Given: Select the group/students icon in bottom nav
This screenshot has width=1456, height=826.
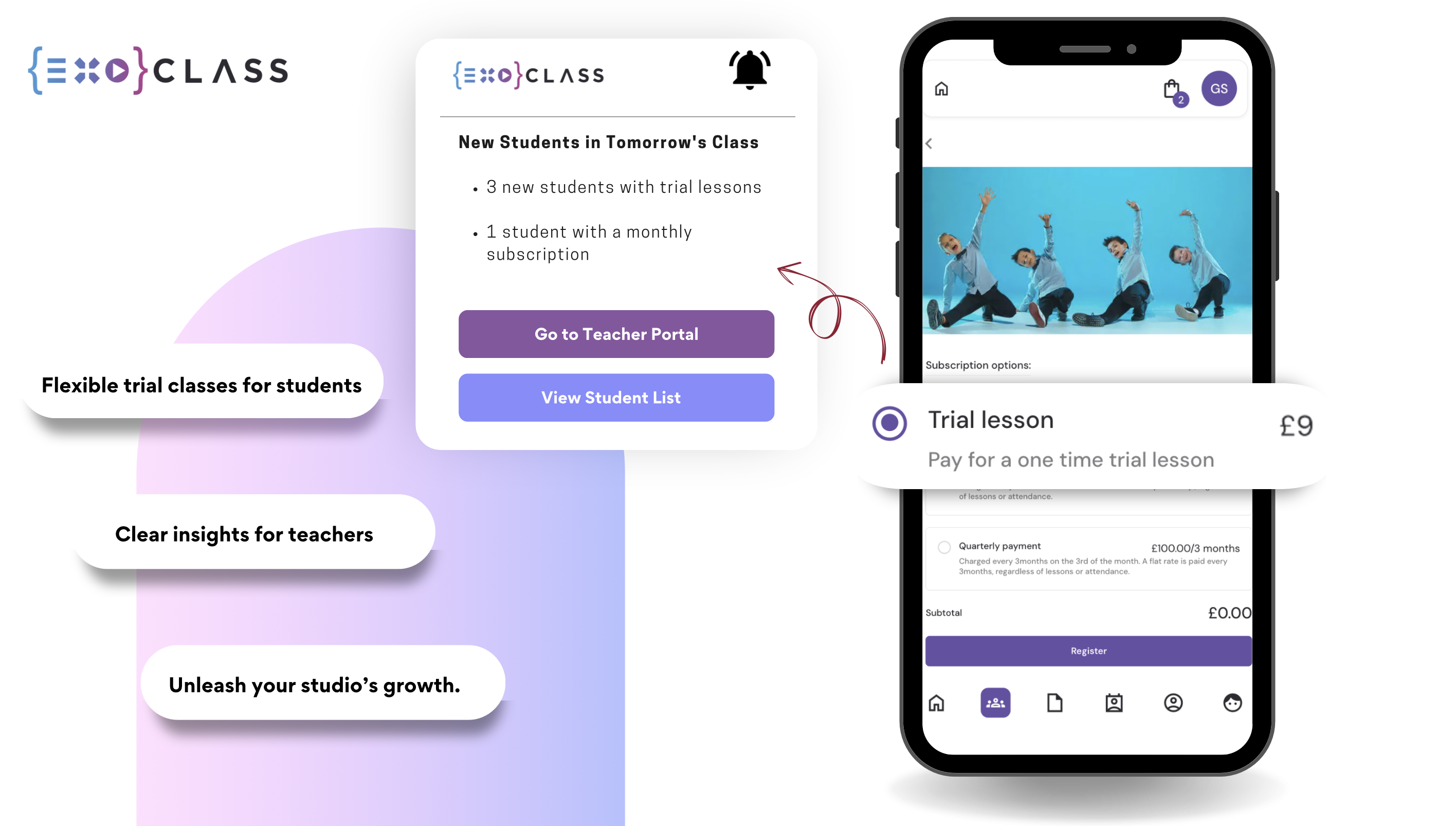Looking at the screenshot, I should [x=994, y=702].
